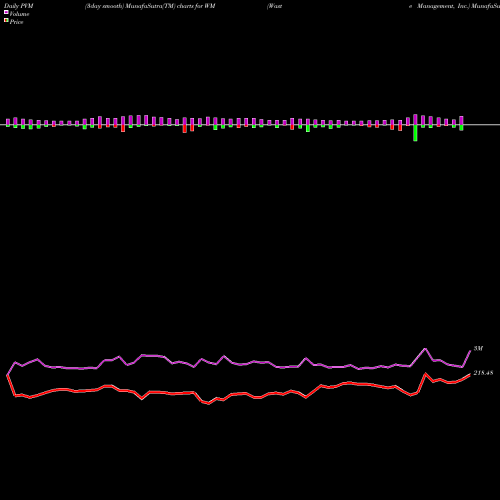Viewport: 500px width, 500px height.
Task: Click the 'Daily PVM' chart title
Action: point(19,6)
